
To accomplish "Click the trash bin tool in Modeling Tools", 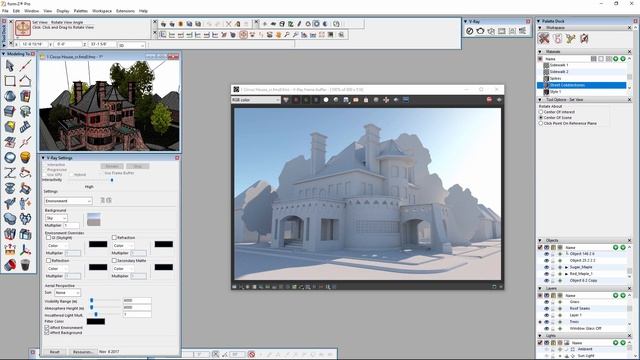I will click(25, 265).
